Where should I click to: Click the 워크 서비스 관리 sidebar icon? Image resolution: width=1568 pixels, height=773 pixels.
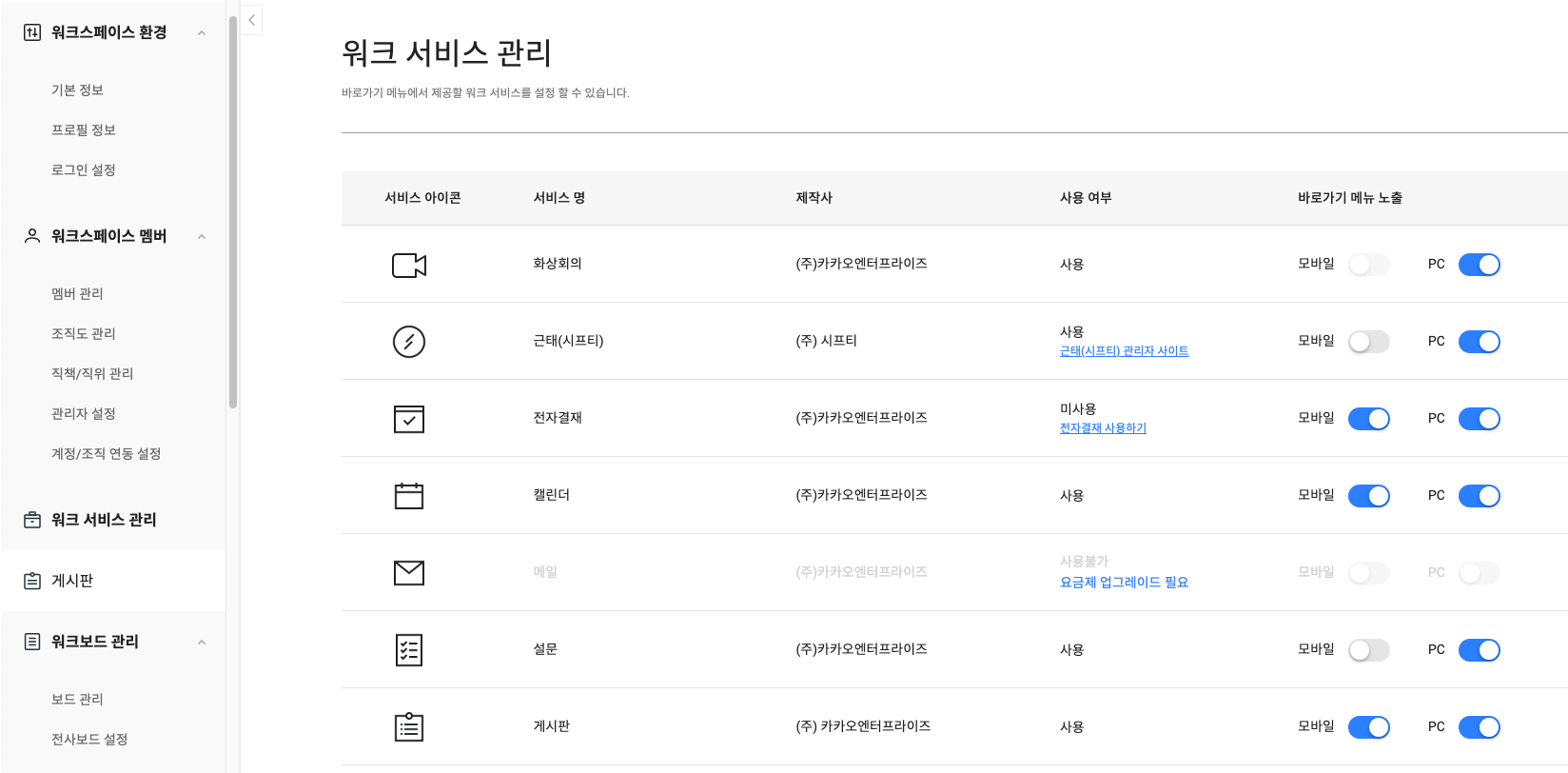coord(32,520)
